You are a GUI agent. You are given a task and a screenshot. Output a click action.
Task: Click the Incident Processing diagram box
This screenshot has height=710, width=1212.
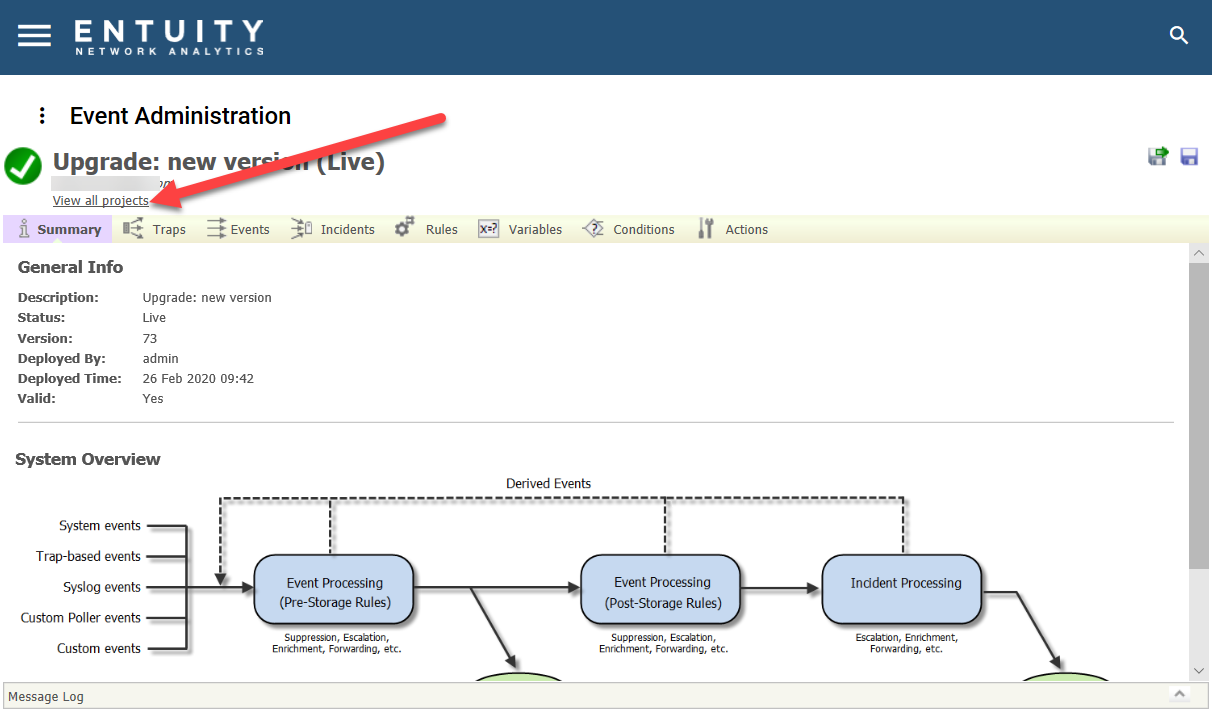pos(903,587)
